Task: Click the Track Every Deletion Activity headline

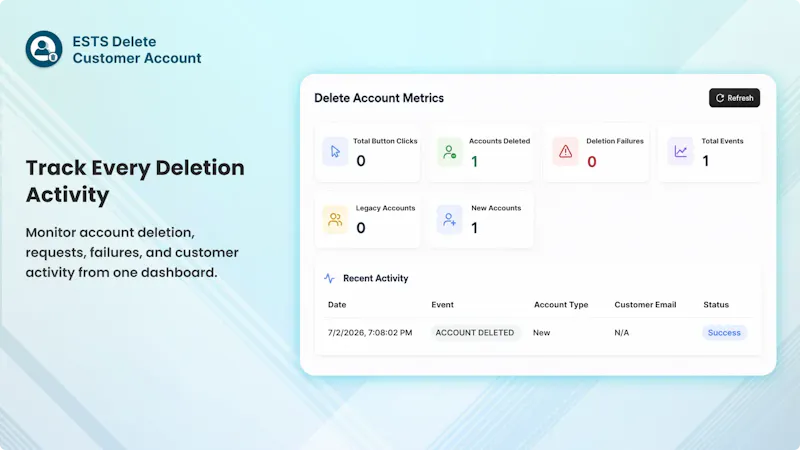Action: tap(135, 181)
